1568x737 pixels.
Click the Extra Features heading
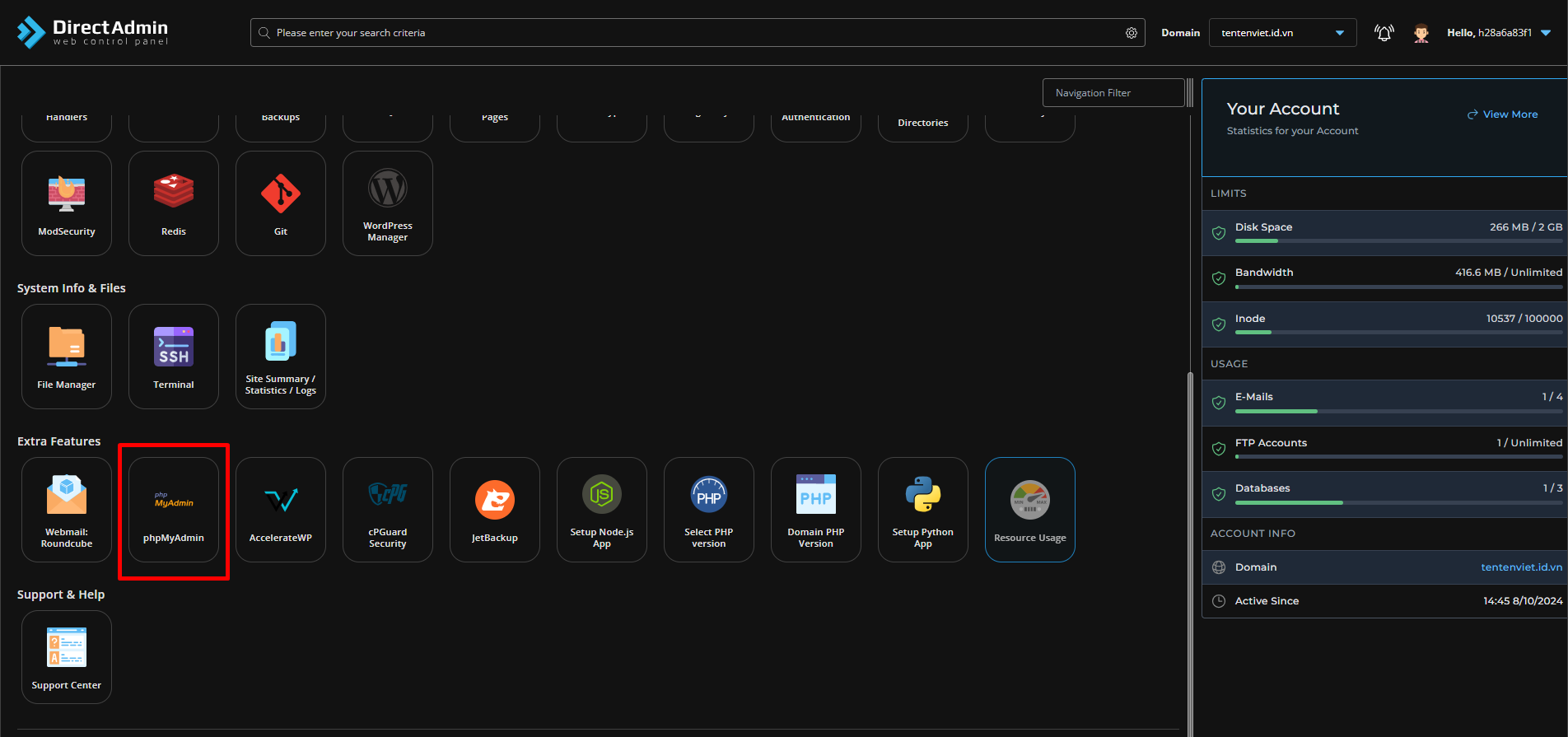(x=59, y=441)
